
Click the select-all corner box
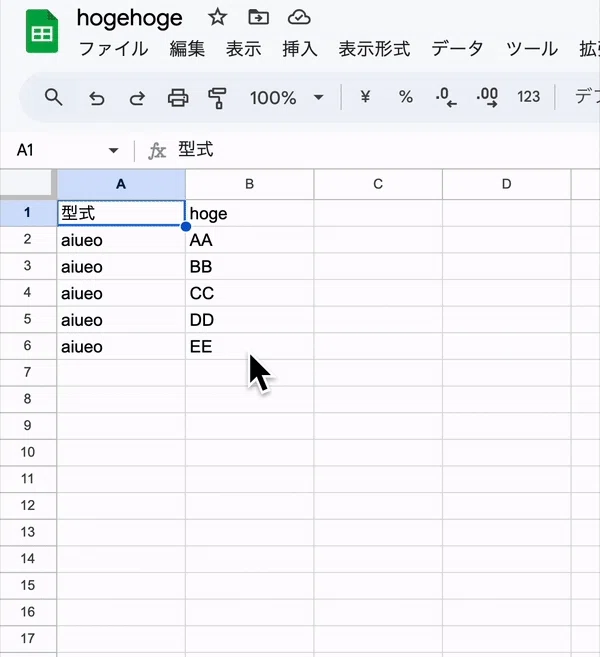tap(28, 184)
